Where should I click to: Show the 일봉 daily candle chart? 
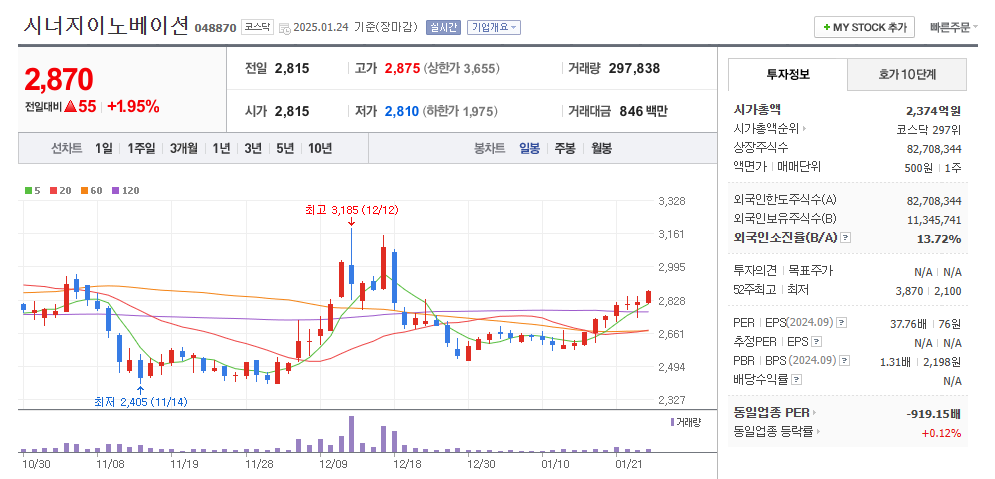coord(529,148)
